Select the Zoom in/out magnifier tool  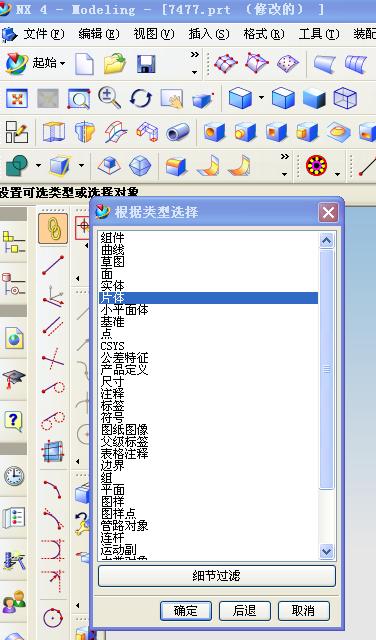109,98
